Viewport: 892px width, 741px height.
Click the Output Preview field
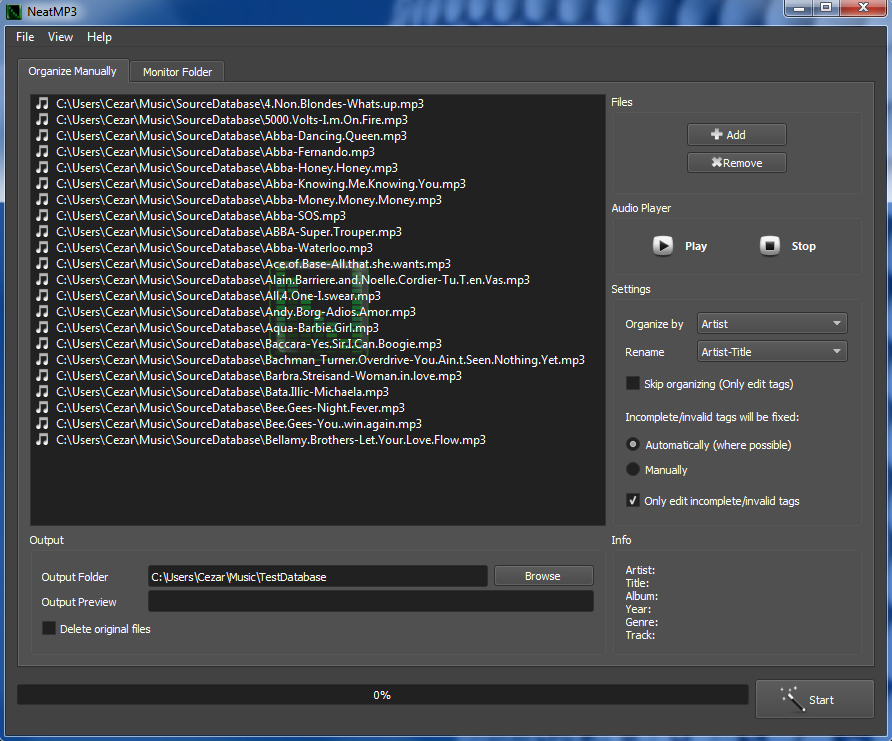click(371, 602)
